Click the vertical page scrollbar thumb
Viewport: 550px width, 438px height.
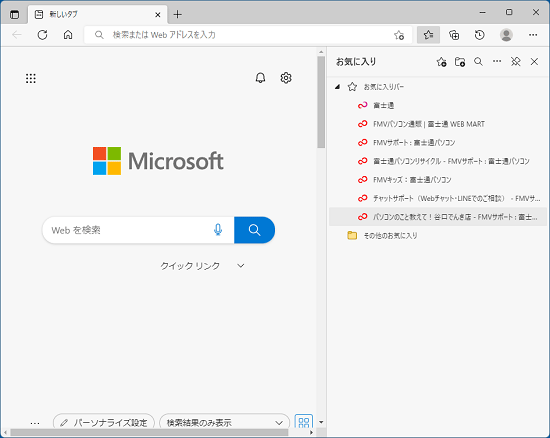pos(321,102)
